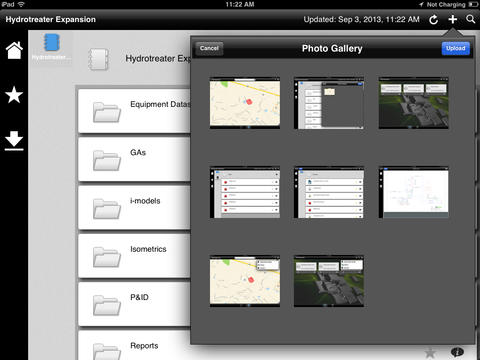Image resolution: width=480 pixels, height=360 pixels.
Task: Refresh the project with the reload icon
Action: click(x=433, y=20)
